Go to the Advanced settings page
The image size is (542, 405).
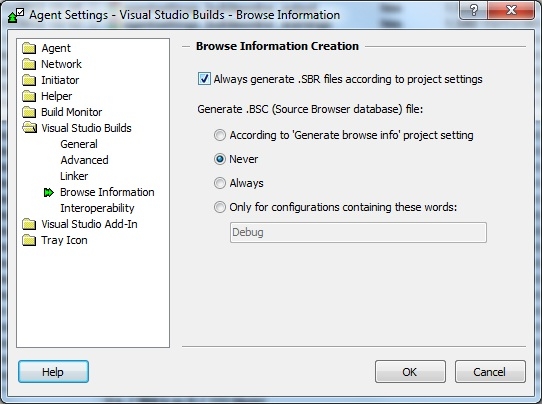(84, 160)
